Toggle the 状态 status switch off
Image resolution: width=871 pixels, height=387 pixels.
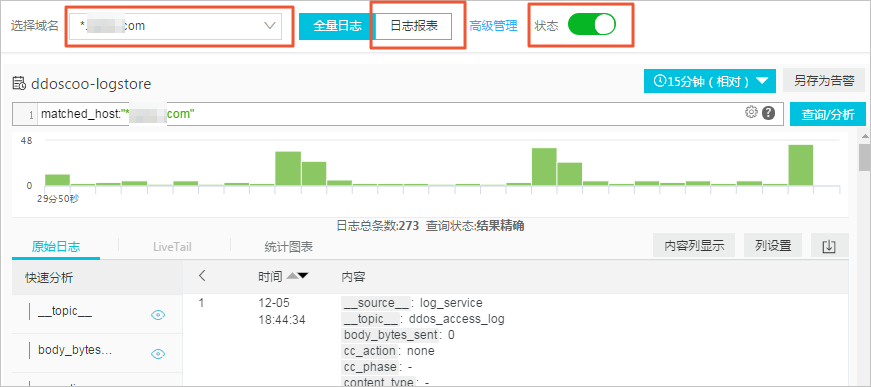click(592, 25)
